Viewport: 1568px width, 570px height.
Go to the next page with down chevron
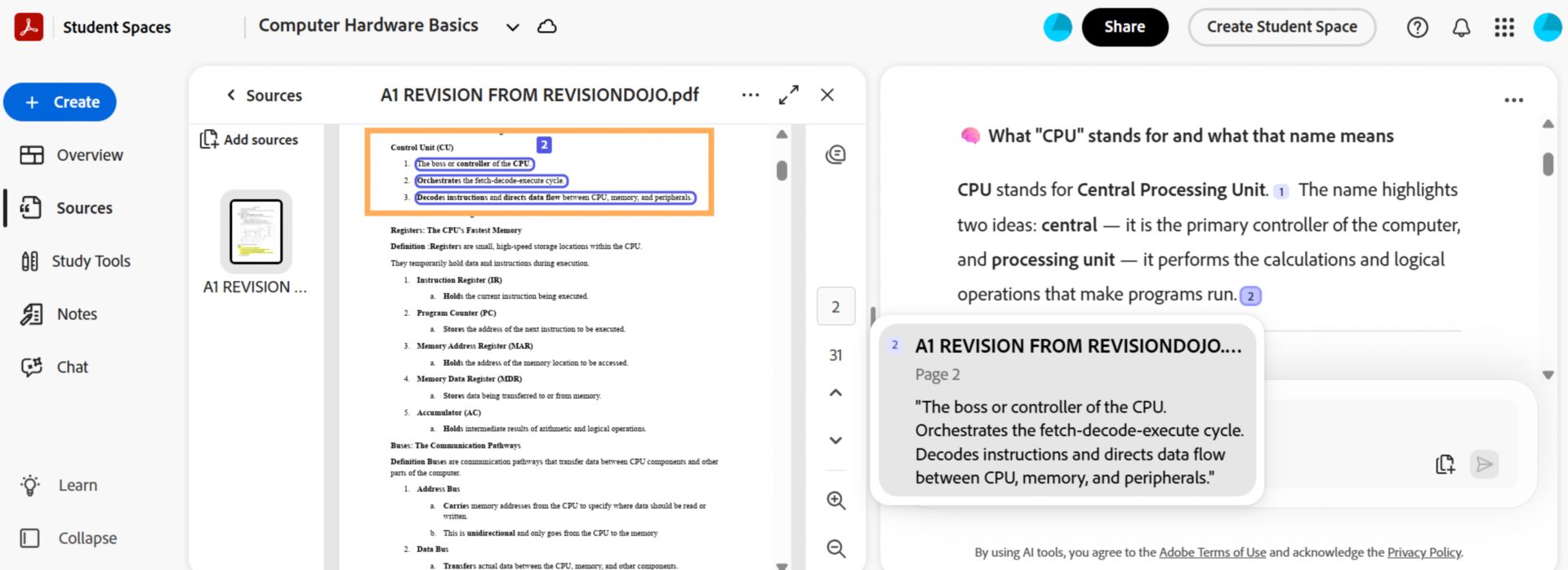click(835, 440)
